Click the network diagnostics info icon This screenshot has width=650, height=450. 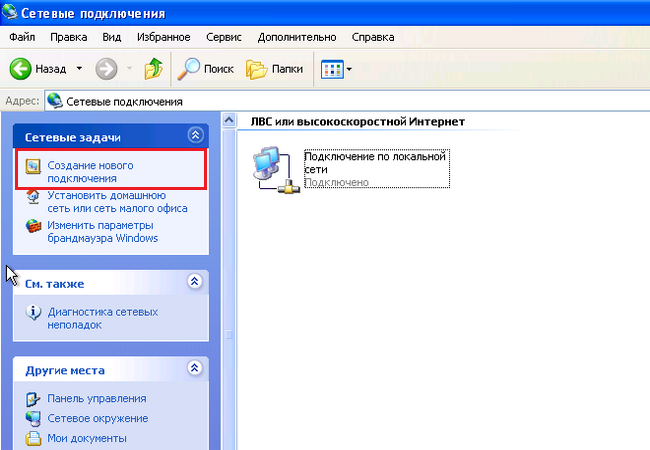click(32, 313)
